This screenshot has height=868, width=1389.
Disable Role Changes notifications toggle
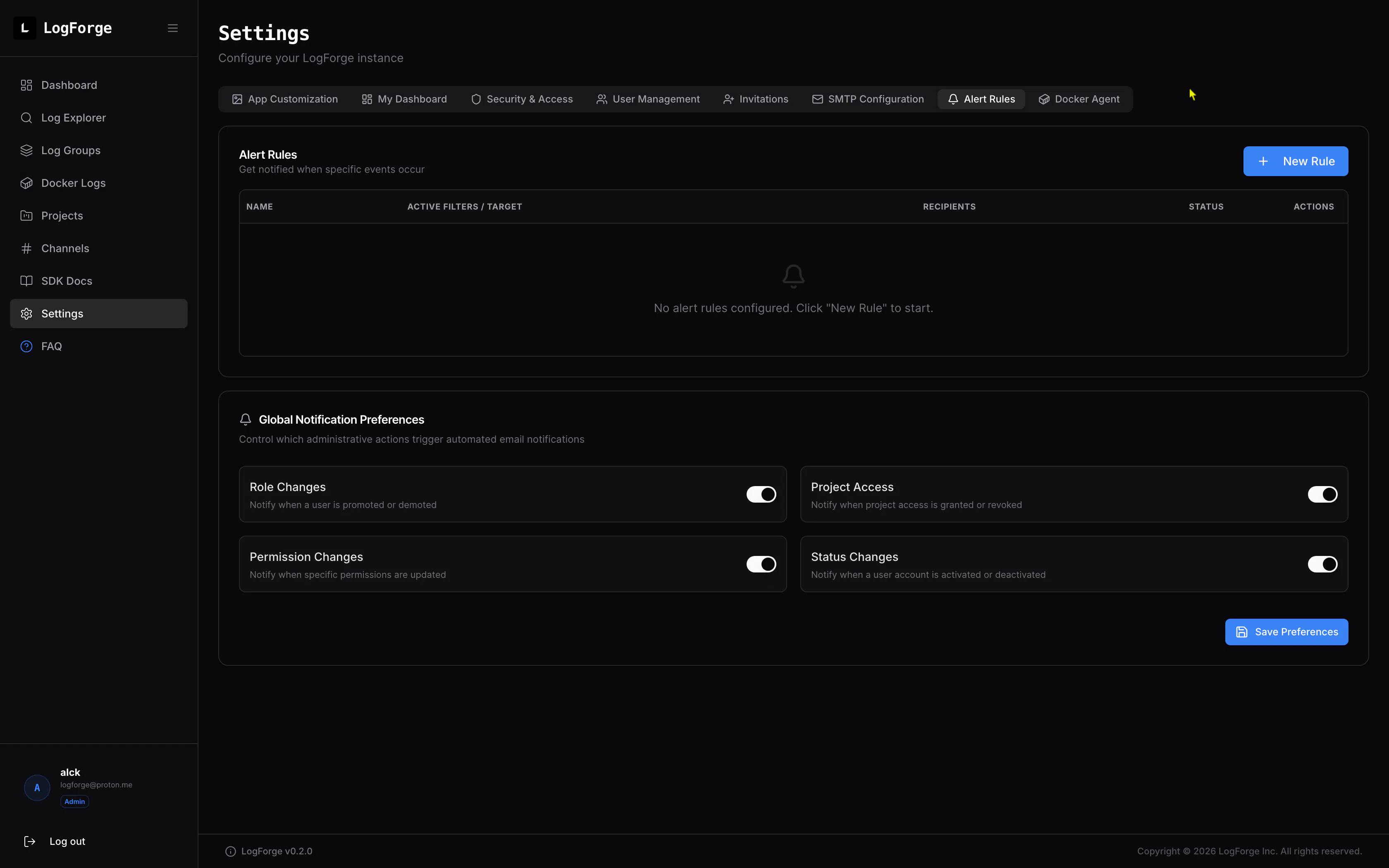coord(761,494)
